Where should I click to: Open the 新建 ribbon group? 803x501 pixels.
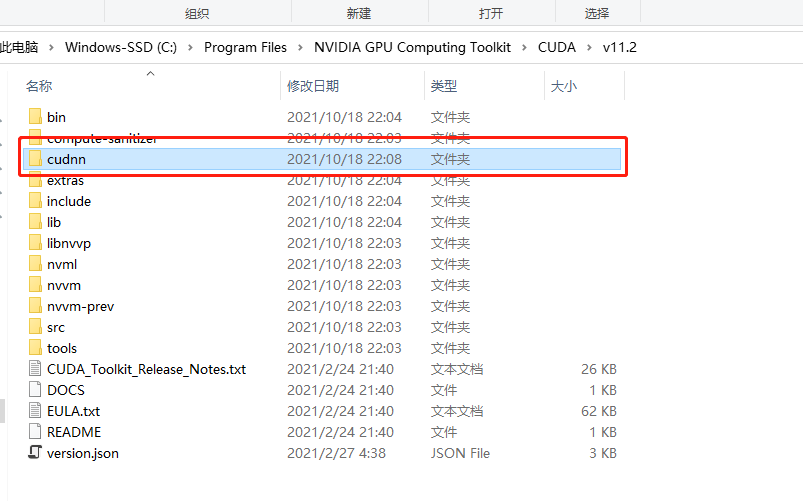358,13
